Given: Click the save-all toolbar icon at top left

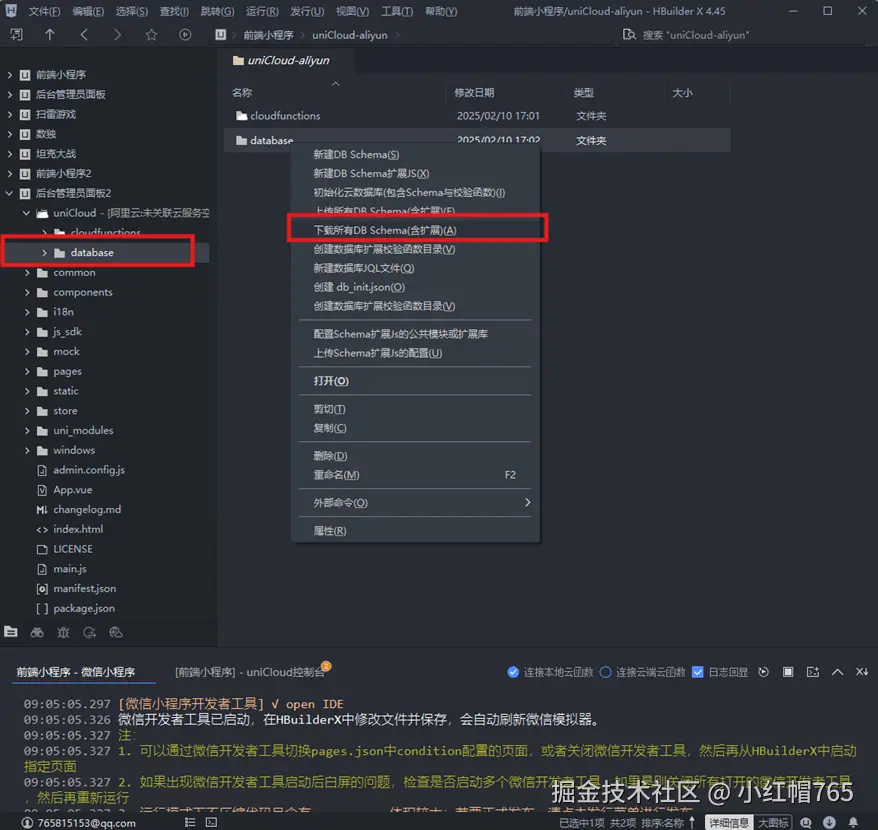Looking at the screenshot, I should [16, 35].
